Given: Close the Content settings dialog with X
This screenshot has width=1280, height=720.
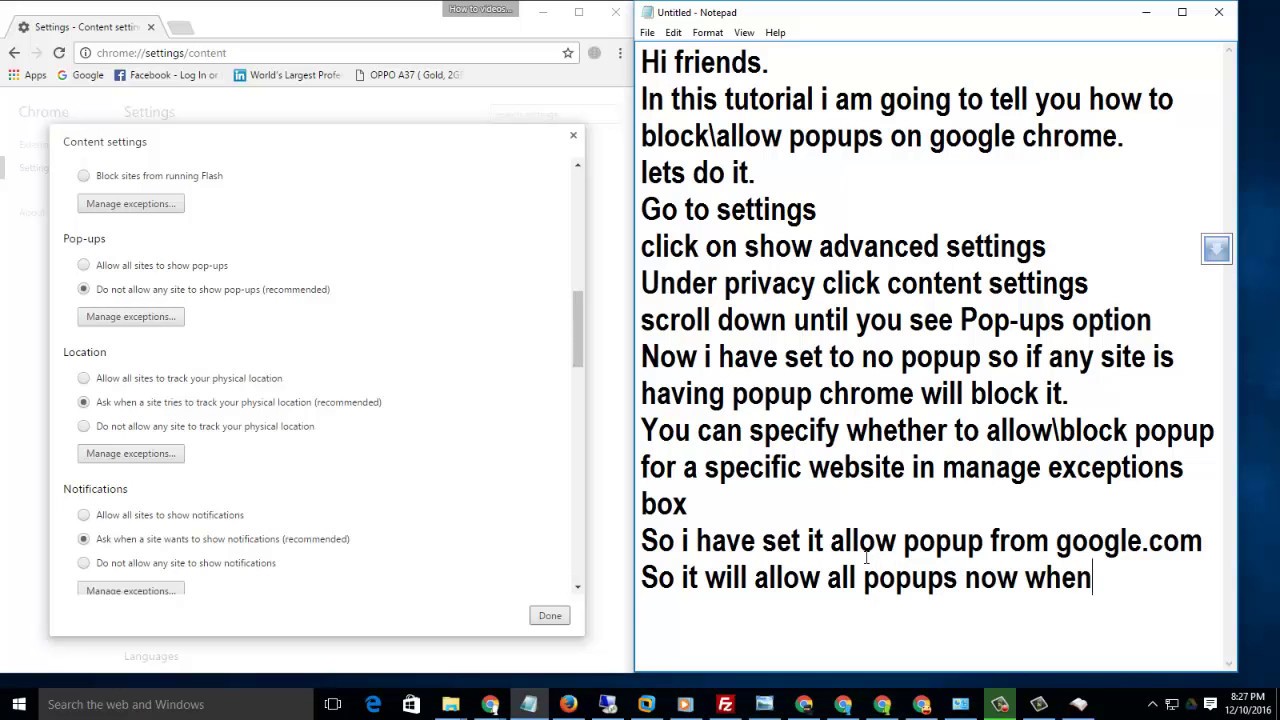Looking at the screenshot, I should tap(573, 135).
